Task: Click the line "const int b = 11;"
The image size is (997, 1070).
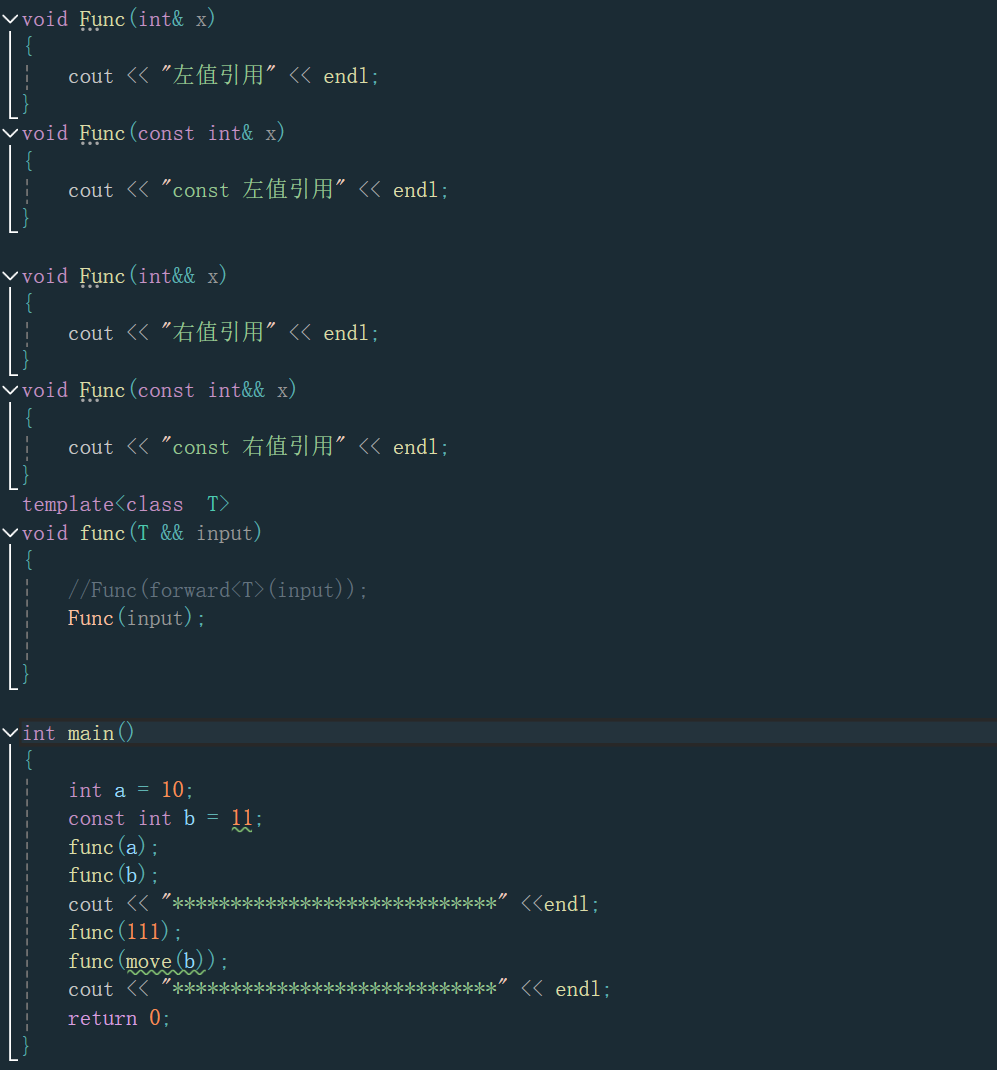Action: coord(165,818)
